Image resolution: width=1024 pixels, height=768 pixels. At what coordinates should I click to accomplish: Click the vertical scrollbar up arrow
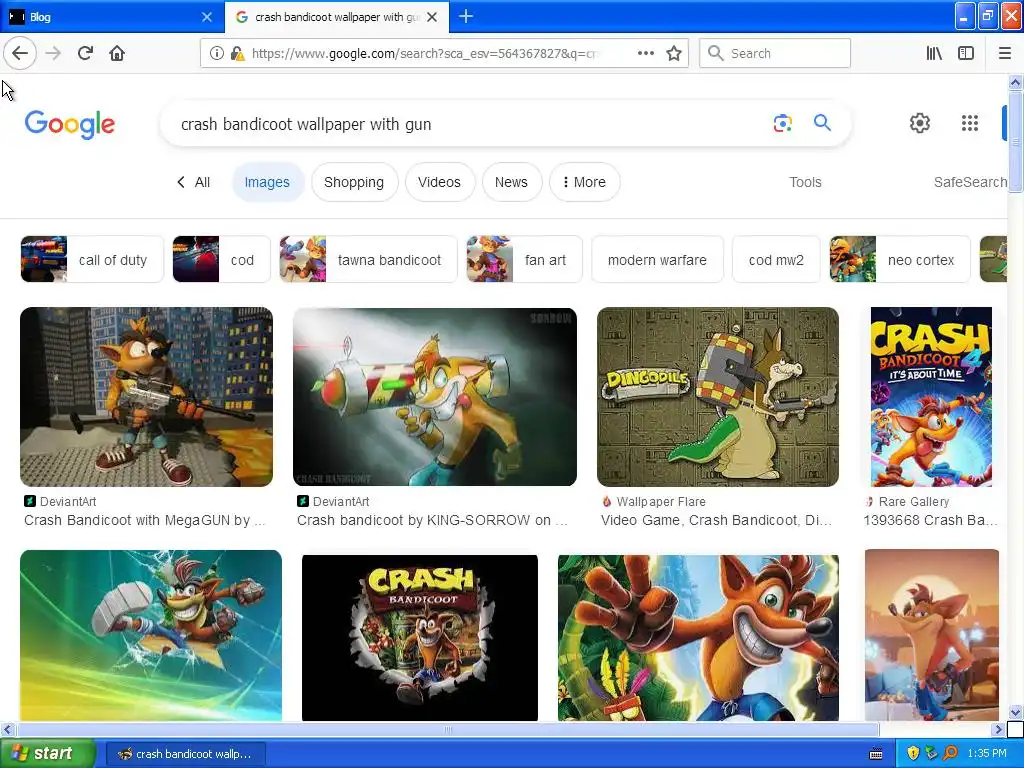[x=1015, y=82]
